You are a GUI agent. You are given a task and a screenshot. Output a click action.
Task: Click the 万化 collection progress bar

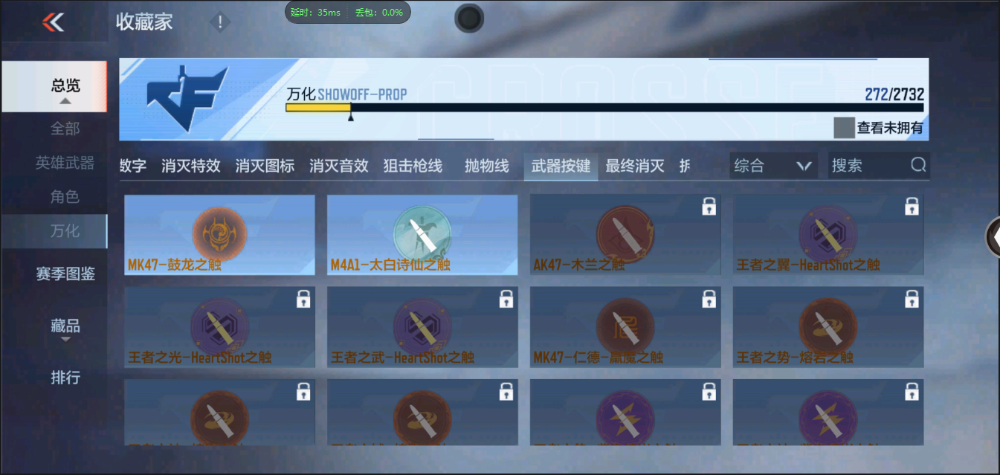pos(604,108)
